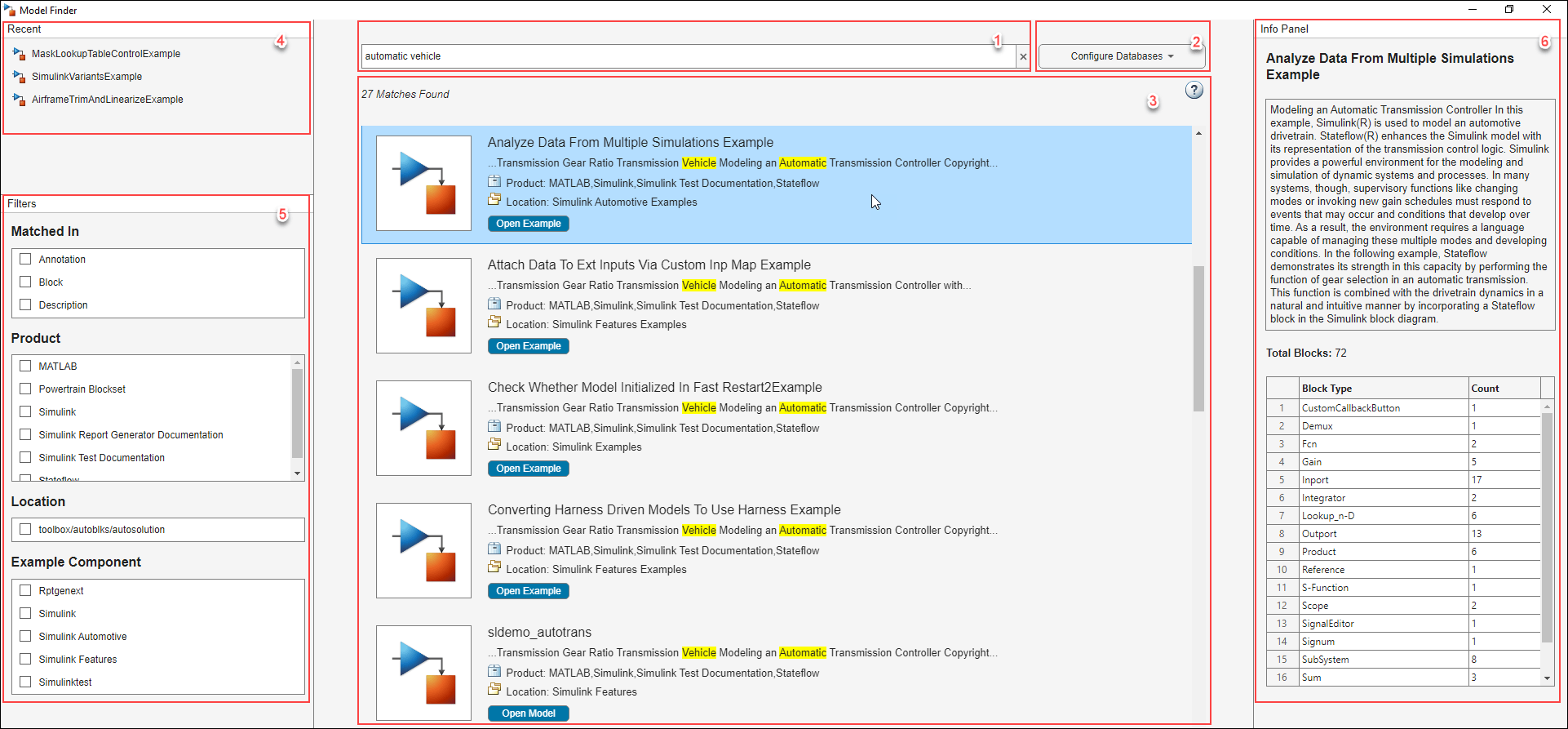Check Powertrain Blockset filter

(x=25, y=389)
